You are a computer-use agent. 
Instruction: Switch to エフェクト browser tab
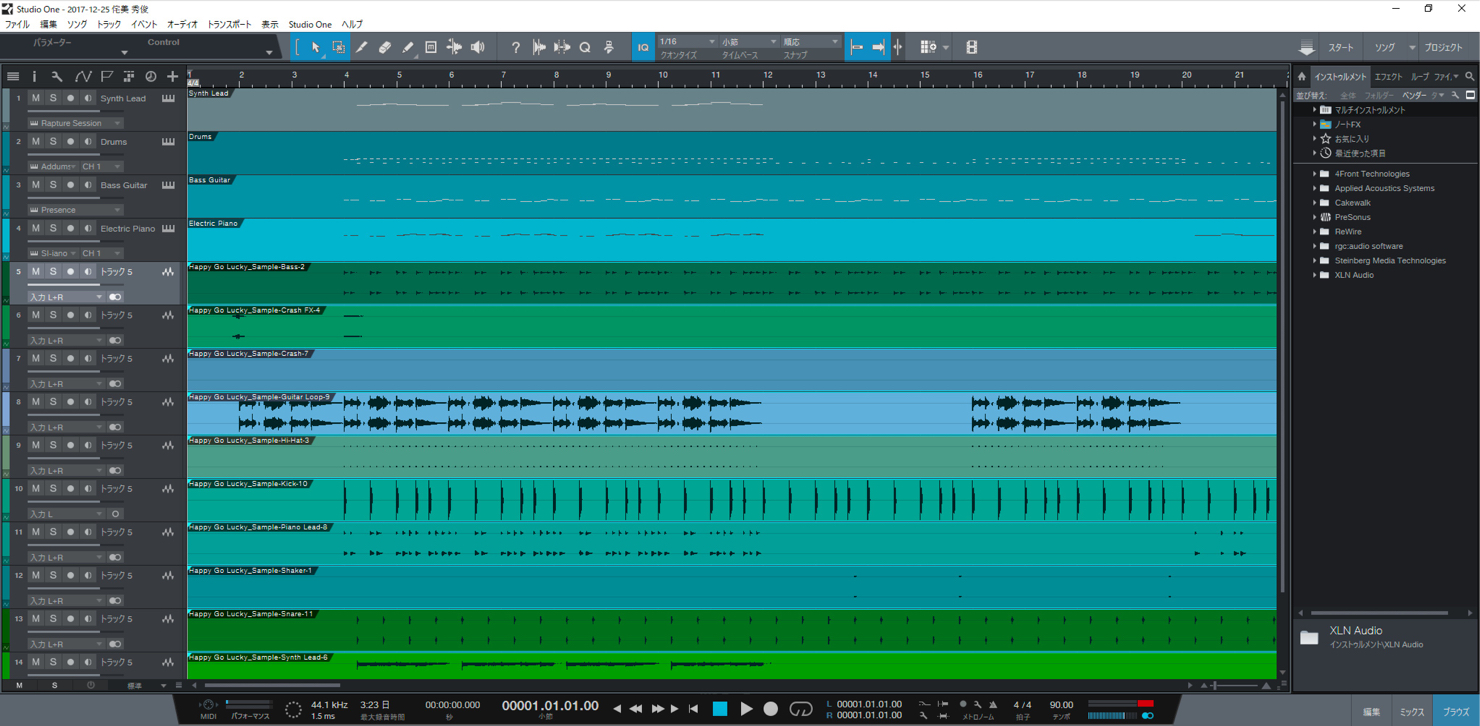1388,76
